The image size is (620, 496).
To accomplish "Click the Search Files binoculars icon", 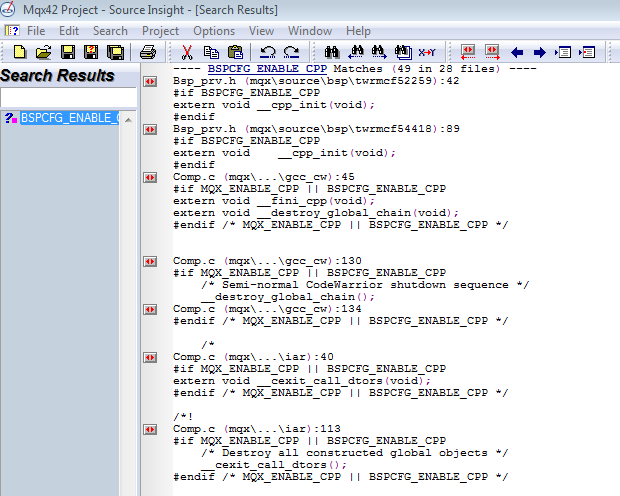I will 403,52.
